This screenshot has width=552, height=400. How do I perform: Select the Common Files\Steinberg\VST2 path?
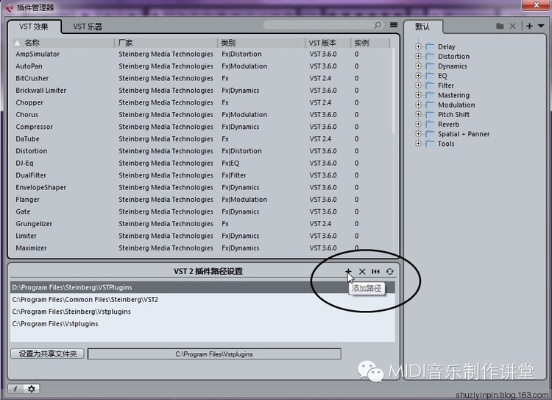click(x=202, y=300)
